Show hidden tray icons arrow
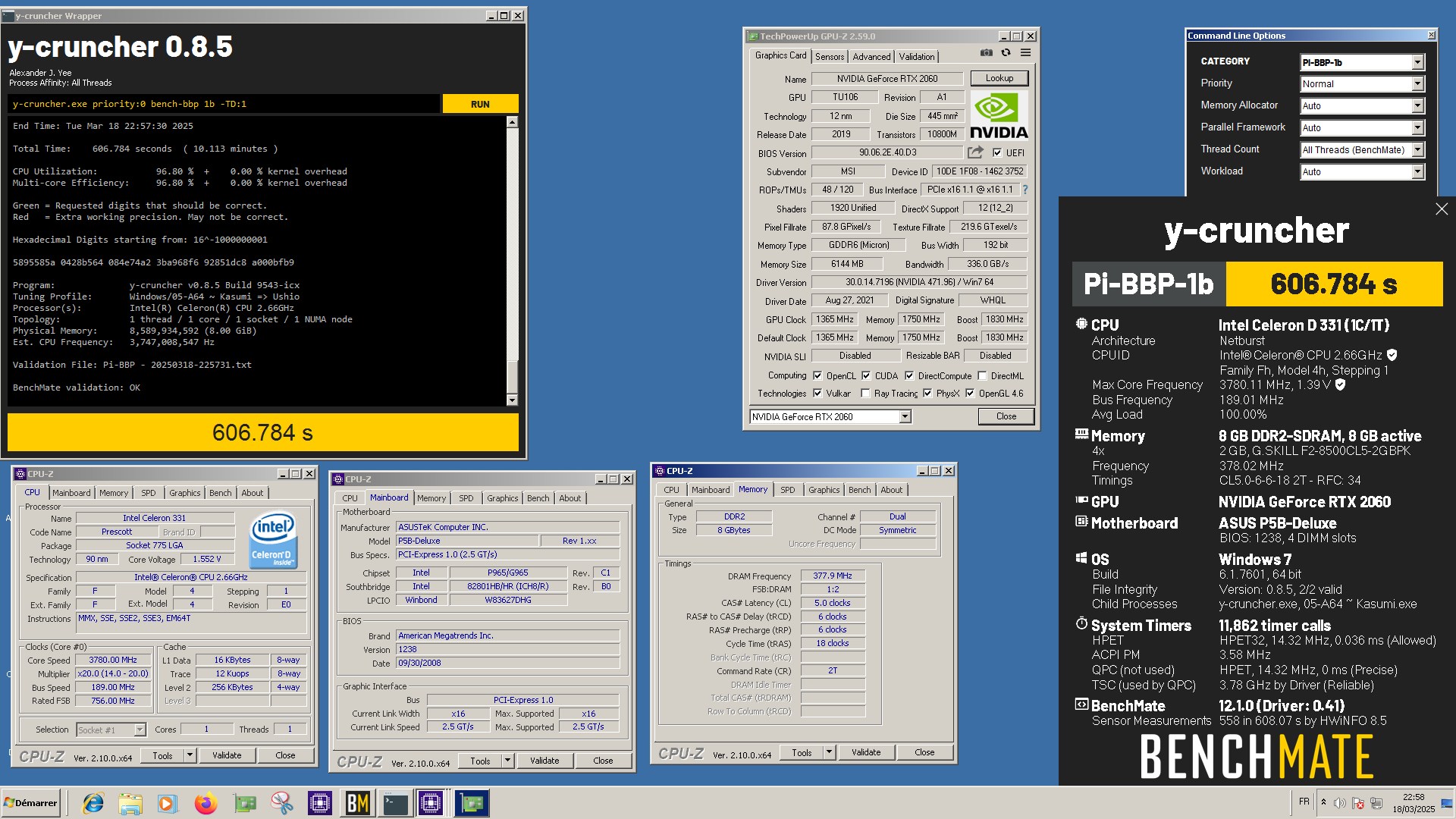 click(1323, 802)
